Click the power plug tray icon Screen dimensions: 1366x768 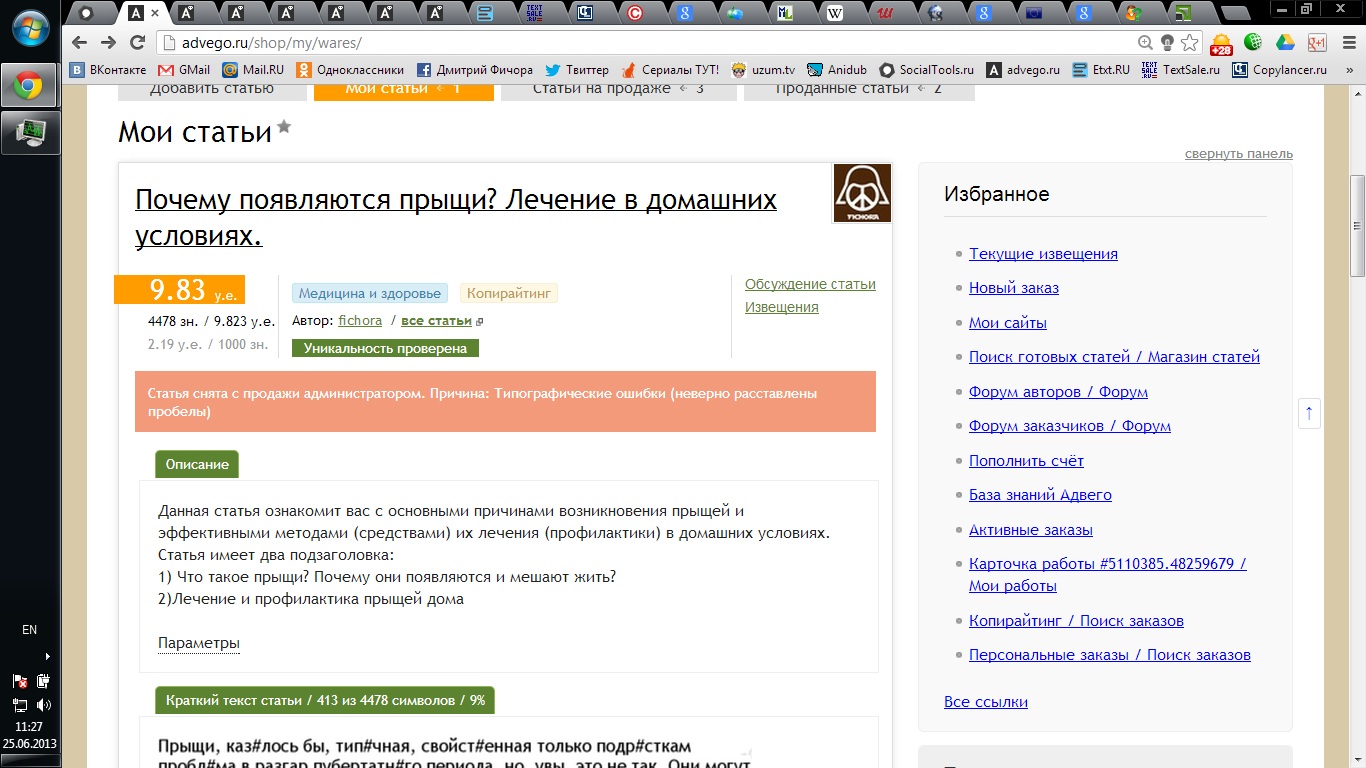coord(44,681)
